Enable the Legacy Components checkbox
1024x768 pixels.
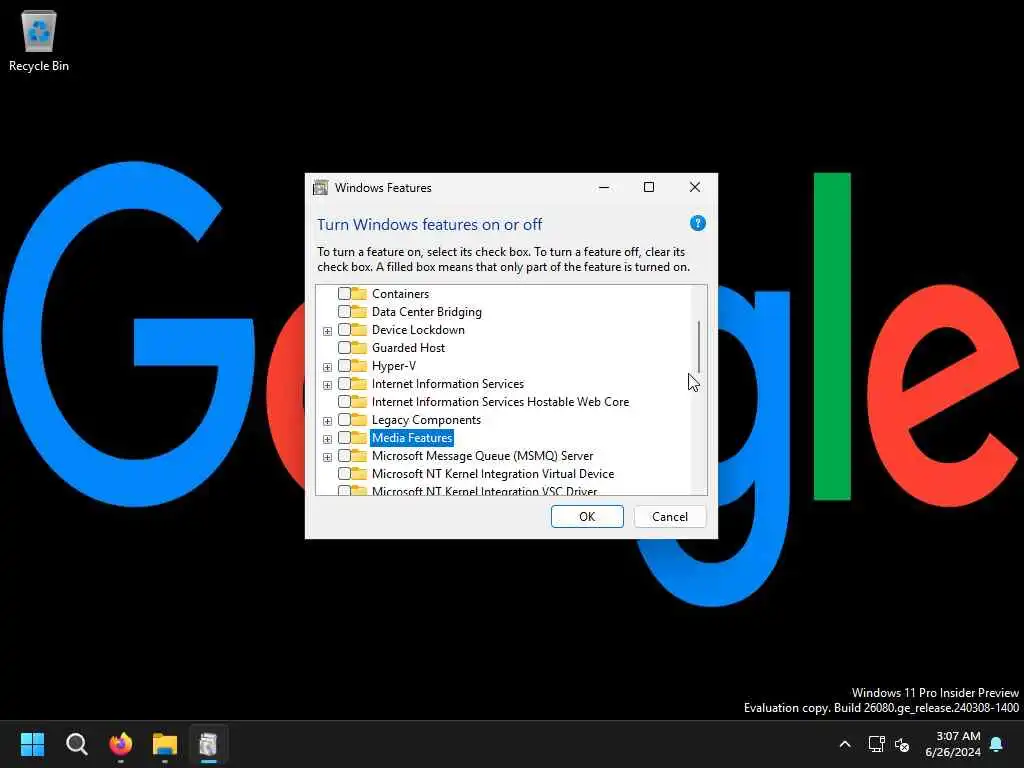[x=344, y=419]
